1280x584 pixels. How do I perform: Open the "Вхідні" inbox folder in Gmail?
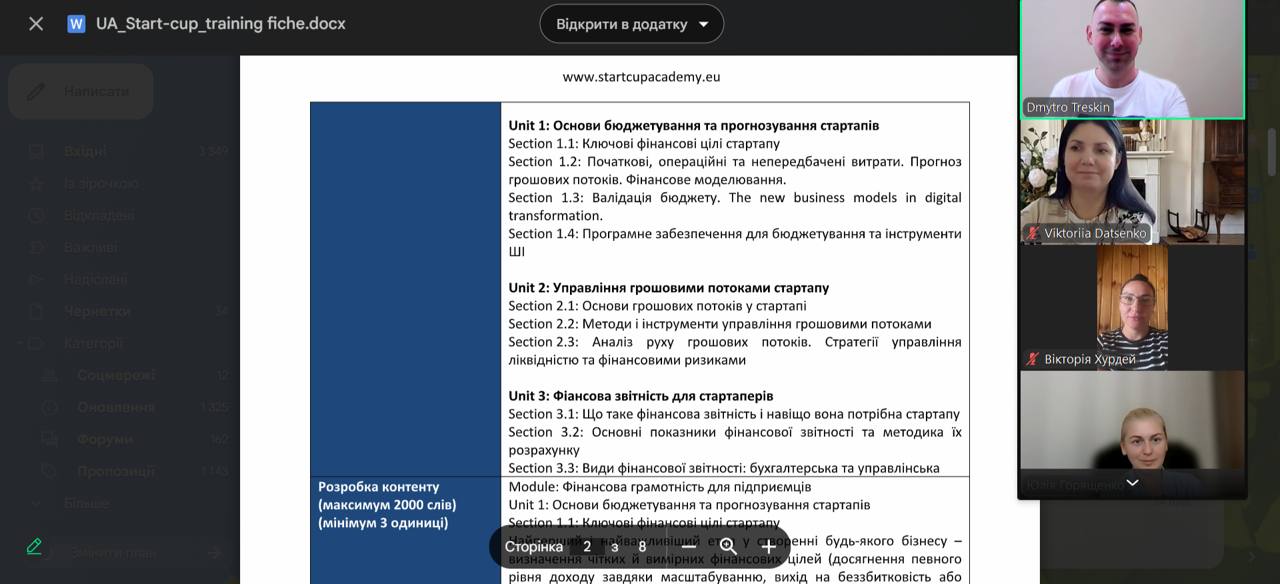[86, 151]
